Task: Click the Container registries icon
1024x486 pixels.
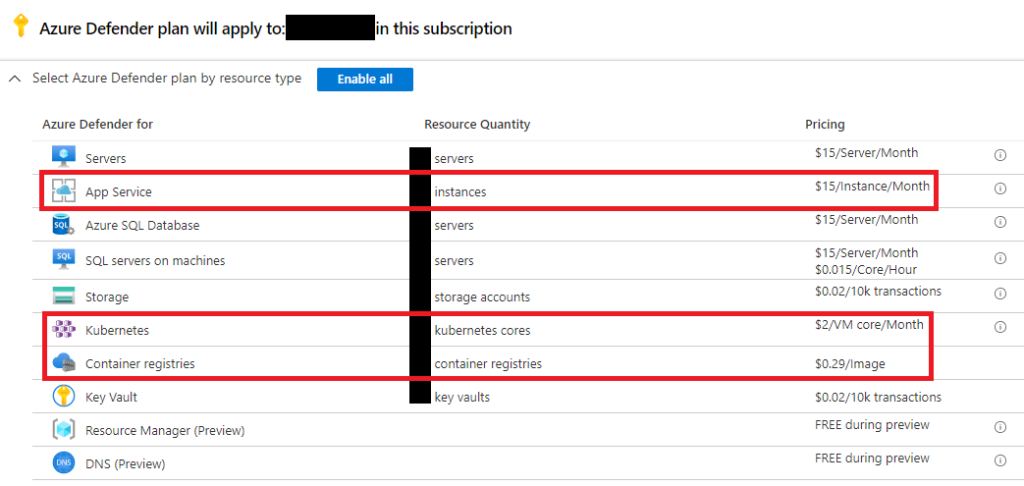Action: click(x=64, y=364)
